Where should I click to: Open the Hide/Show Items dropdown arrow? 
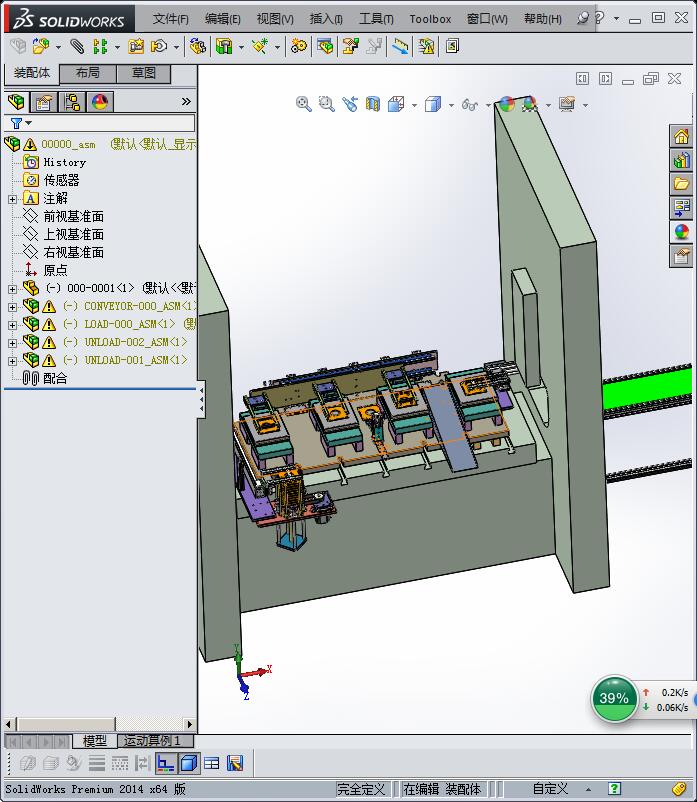pyautogui.click(x=488, y=105)
